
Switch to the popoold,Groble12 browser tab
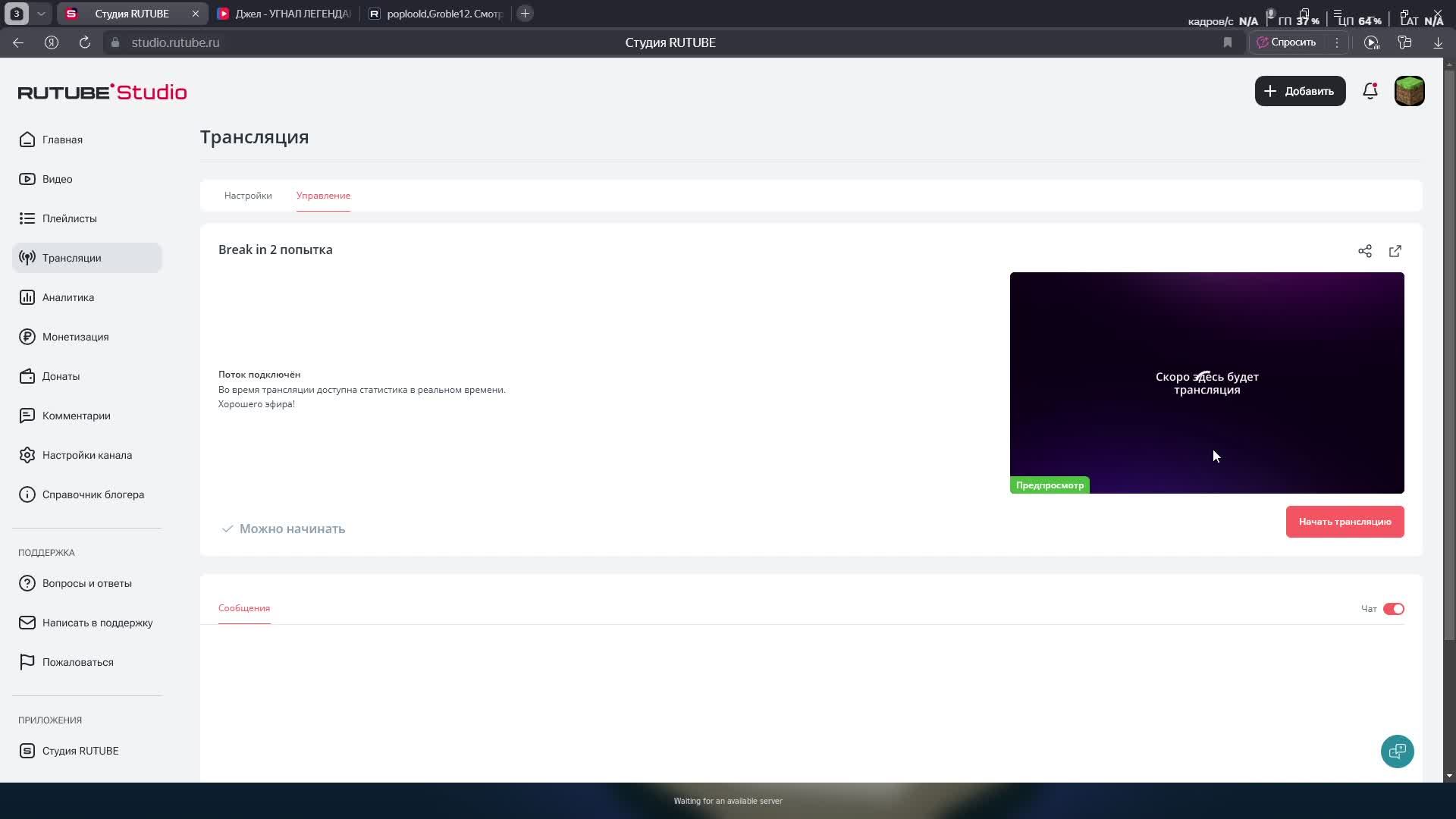[436, 14]
